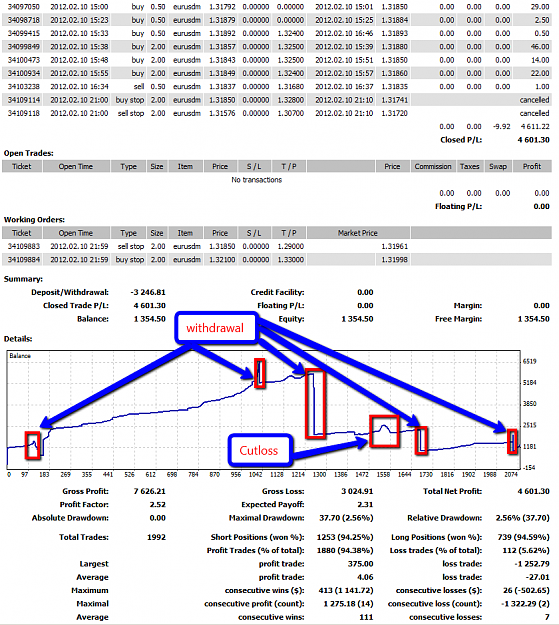Select ticket number 34098718
559x625 pixels.
(24, 20)
